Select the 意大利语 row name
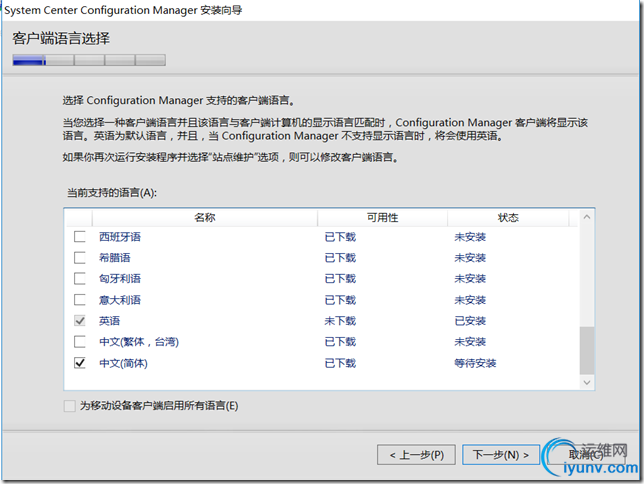The height and width of the screenshot is (484, 644). tap(120, 300)
